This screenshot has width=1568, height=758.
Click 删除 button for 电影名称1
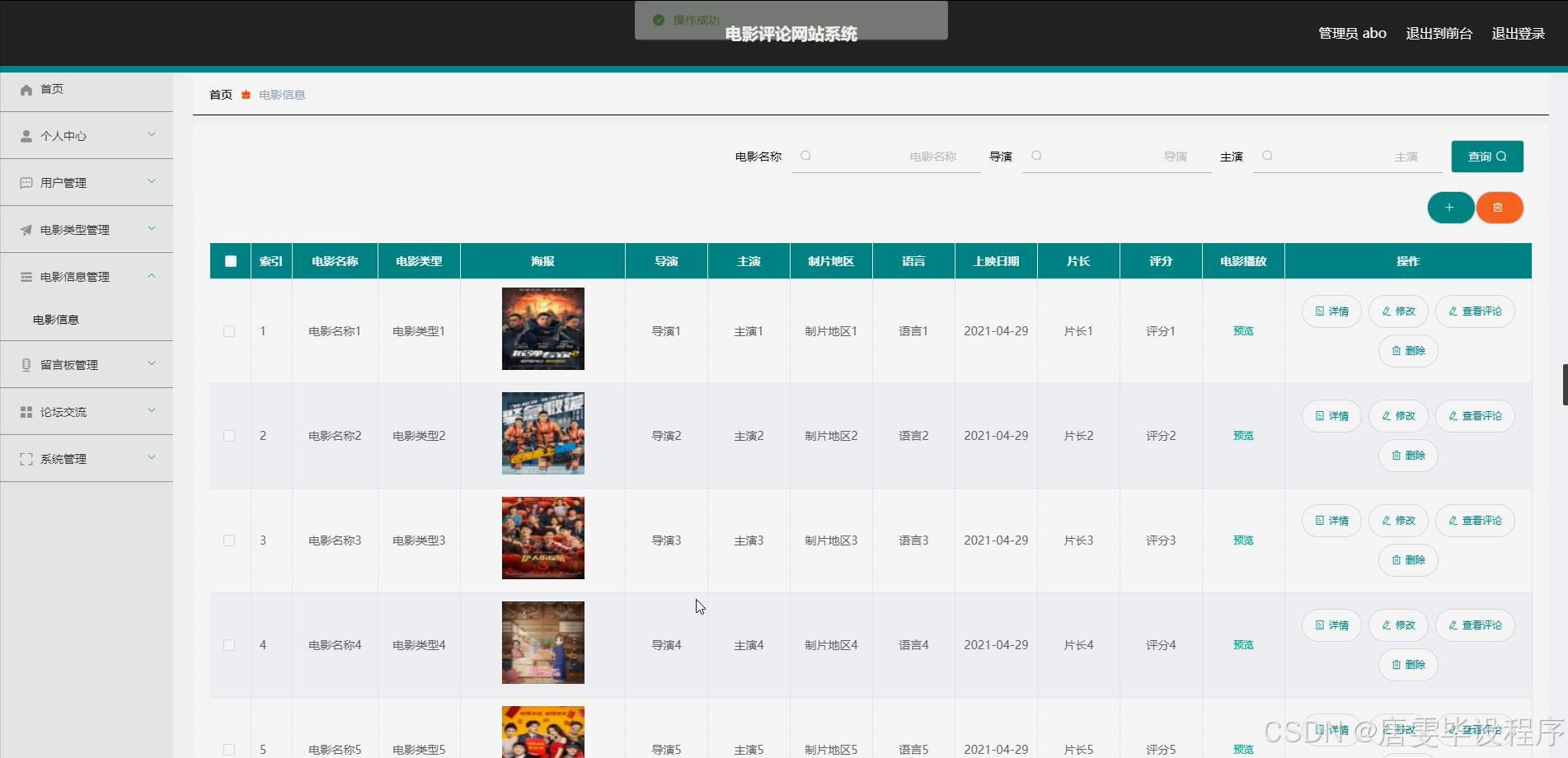tap(1408, 351)
